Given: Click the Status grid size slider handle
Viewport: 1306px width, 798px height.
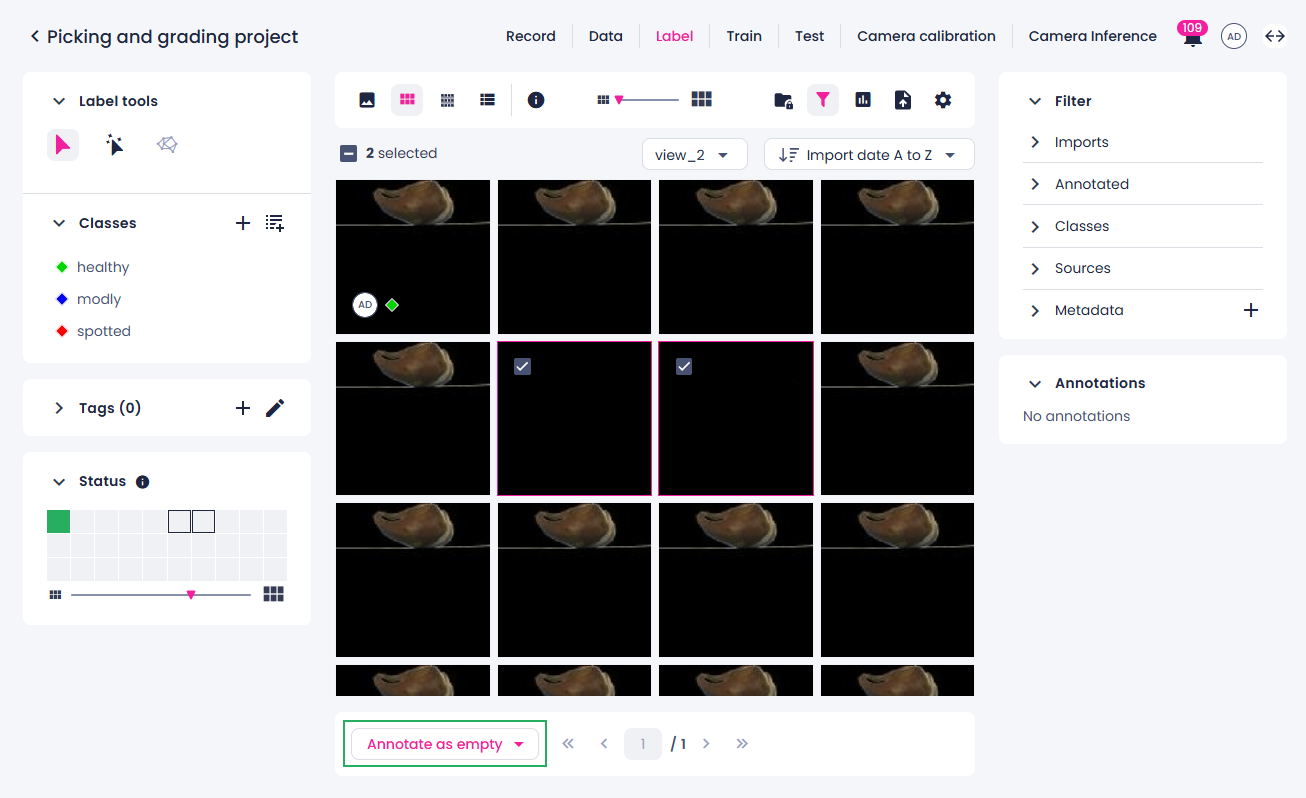Looking at the screenshot, I should point(191,594).
